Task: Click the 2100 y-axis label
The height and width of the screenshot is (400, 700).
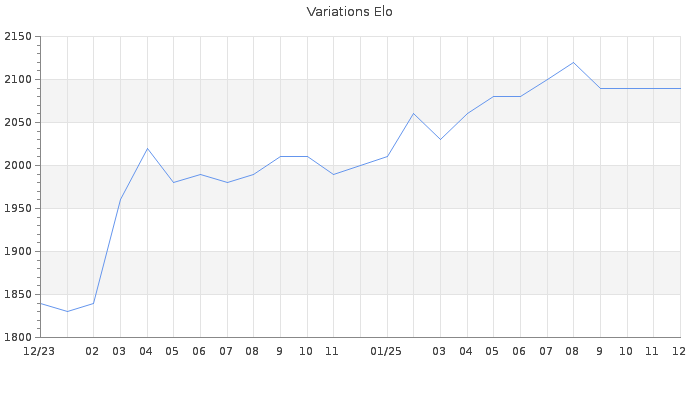Action: 17,80
